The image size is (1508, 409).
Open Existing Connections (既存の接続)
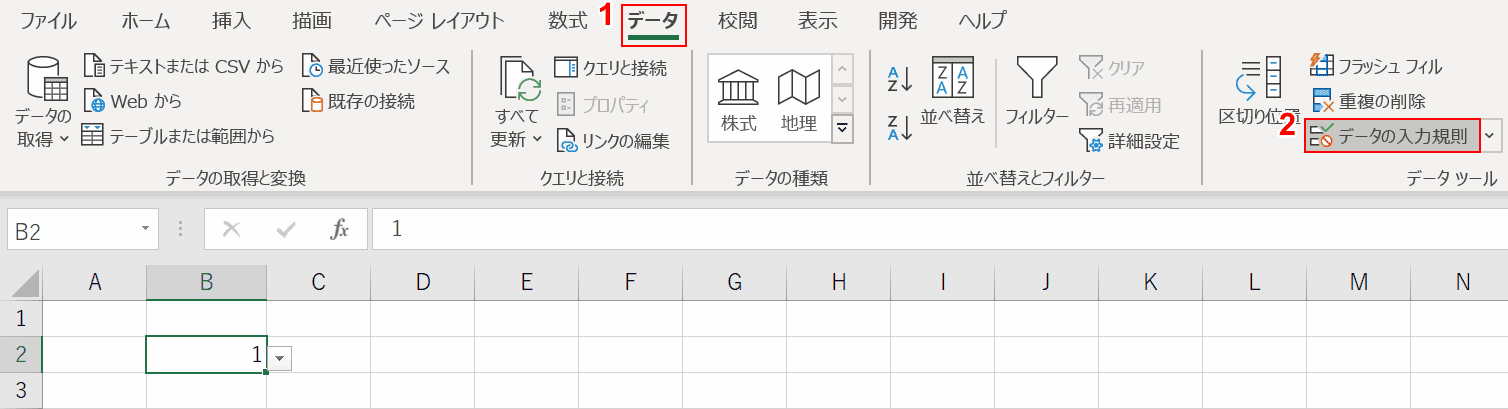[358, 101]
